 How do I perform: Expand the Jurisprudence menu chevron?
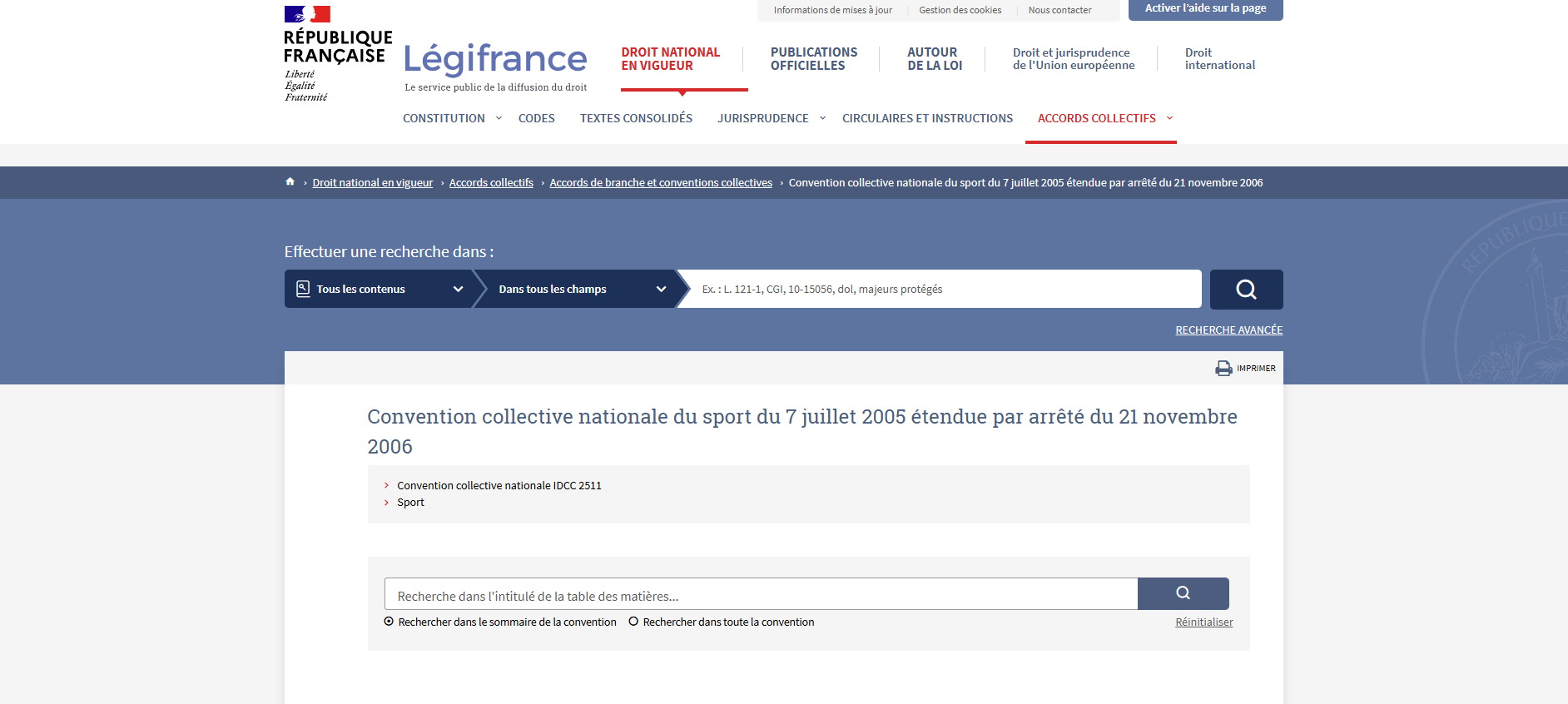click(x=822, y=118)
